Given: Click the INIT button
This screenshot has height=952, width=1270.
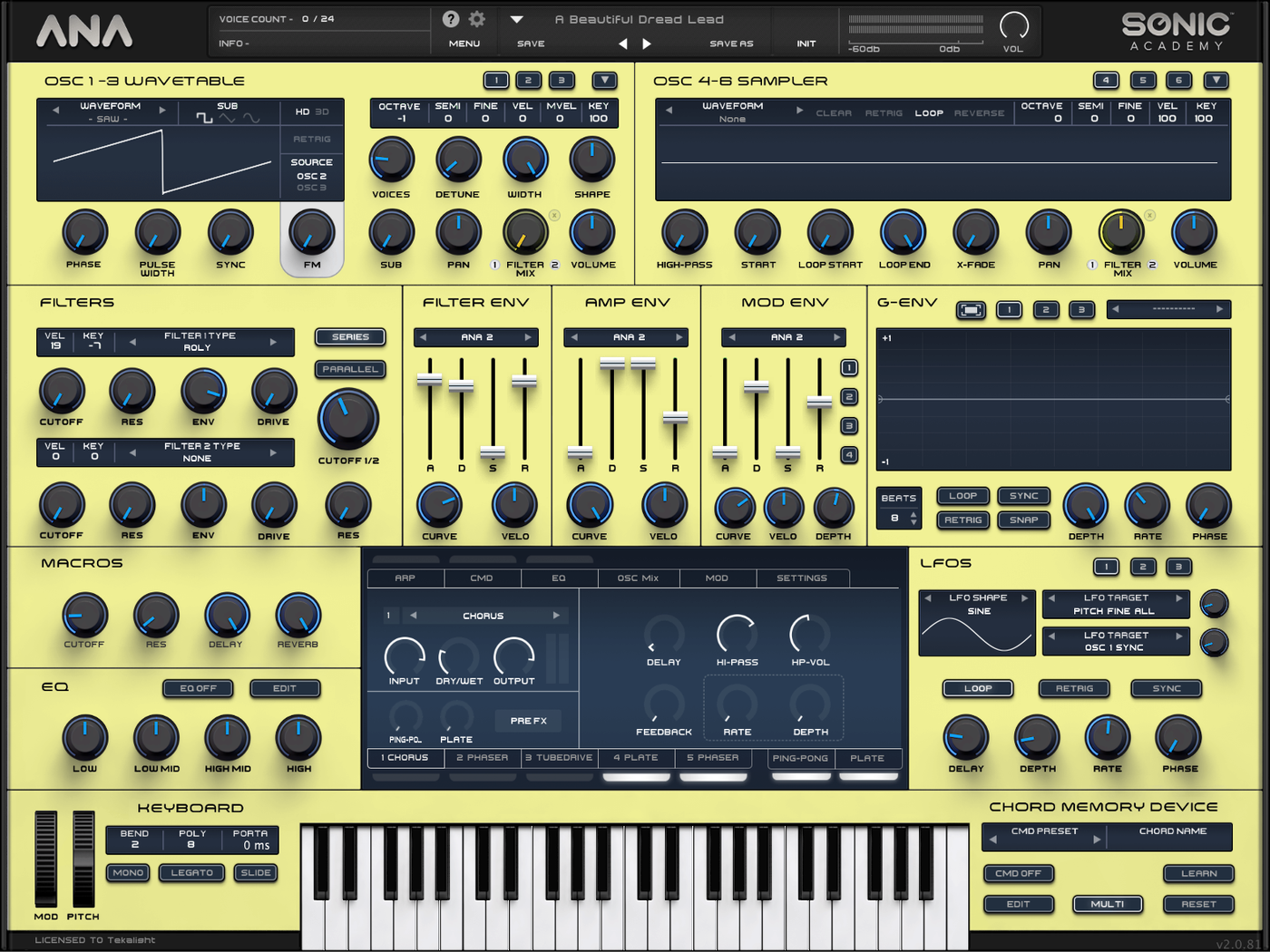Looking at the screenshot, I should pyautogui.click(x=806, y=44).
